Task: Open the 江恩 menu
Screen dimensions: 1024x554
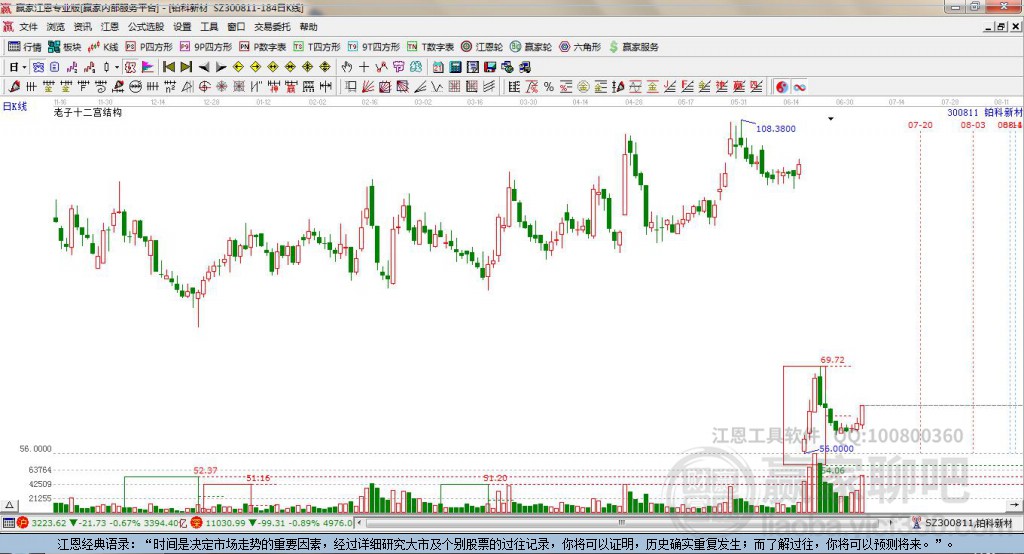Action: coord(110,27)
